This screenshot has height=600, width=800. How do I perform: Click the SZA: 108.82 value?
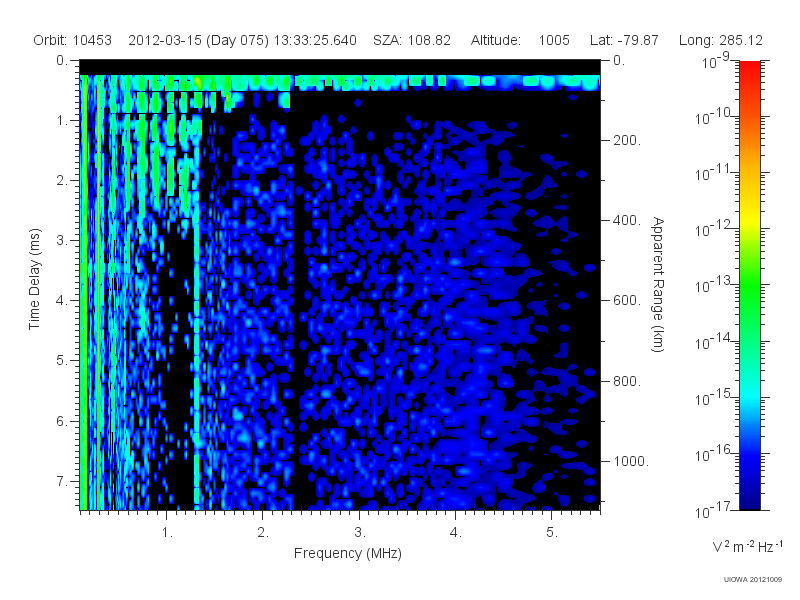[412, 40]
